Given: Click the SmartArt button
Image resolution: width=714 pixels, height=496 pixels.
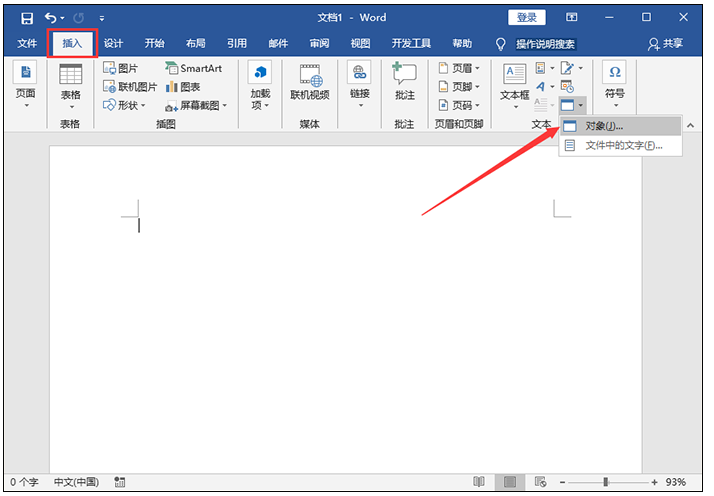Looking at the screenshot, I should pos(194,68).
